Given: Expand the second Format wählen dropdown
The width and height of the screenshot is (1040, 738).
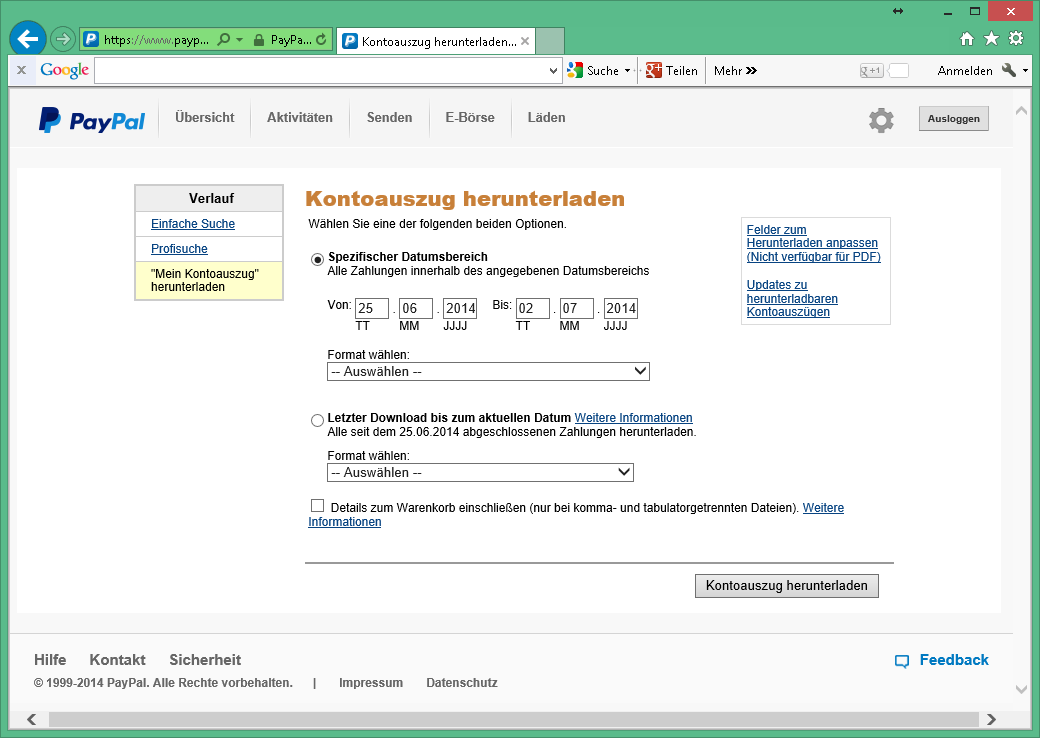Looking at the screenshot, I should (x=480, y=473).
